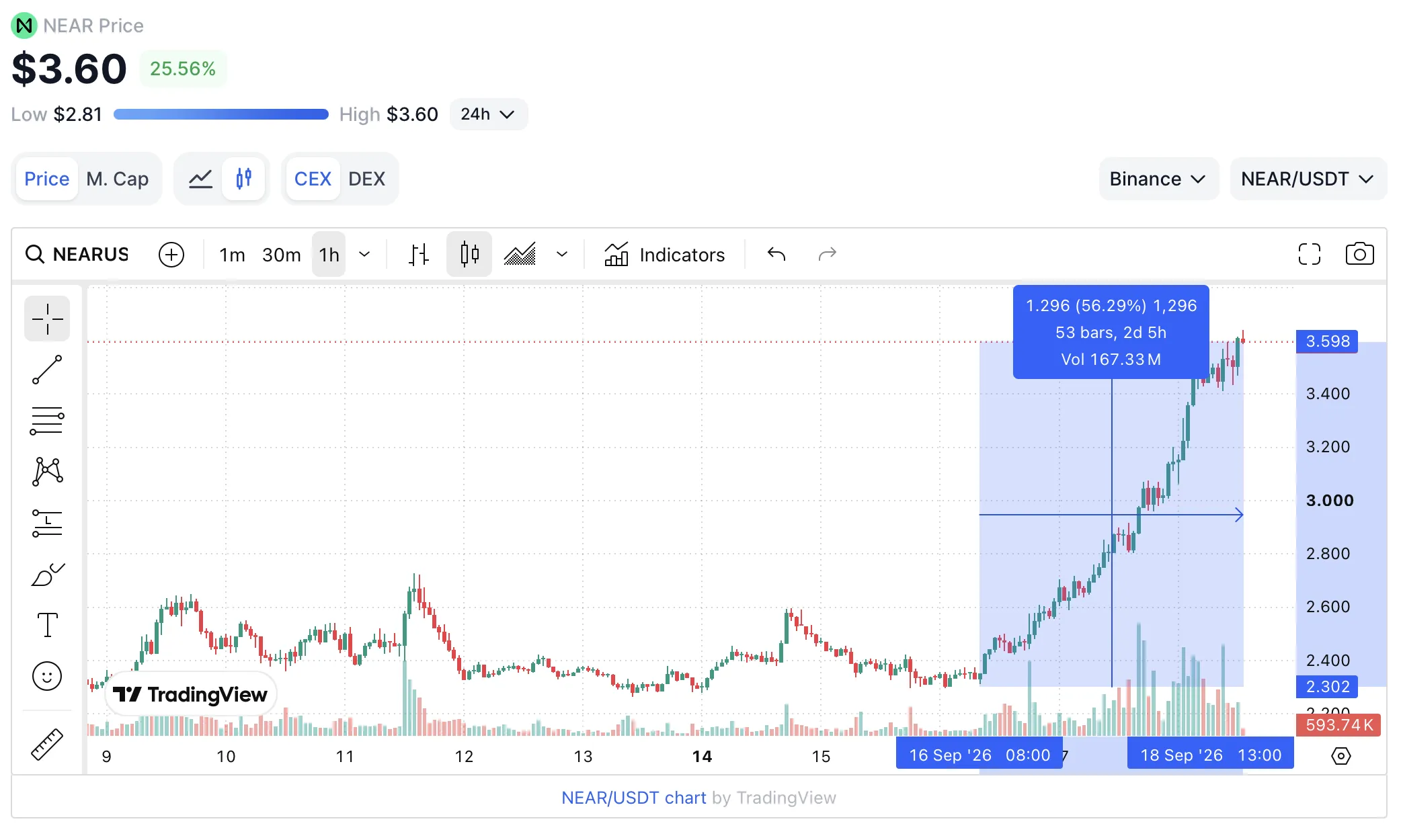
Task: Click the 2.400 price axis label
Action: point(1328,661)
